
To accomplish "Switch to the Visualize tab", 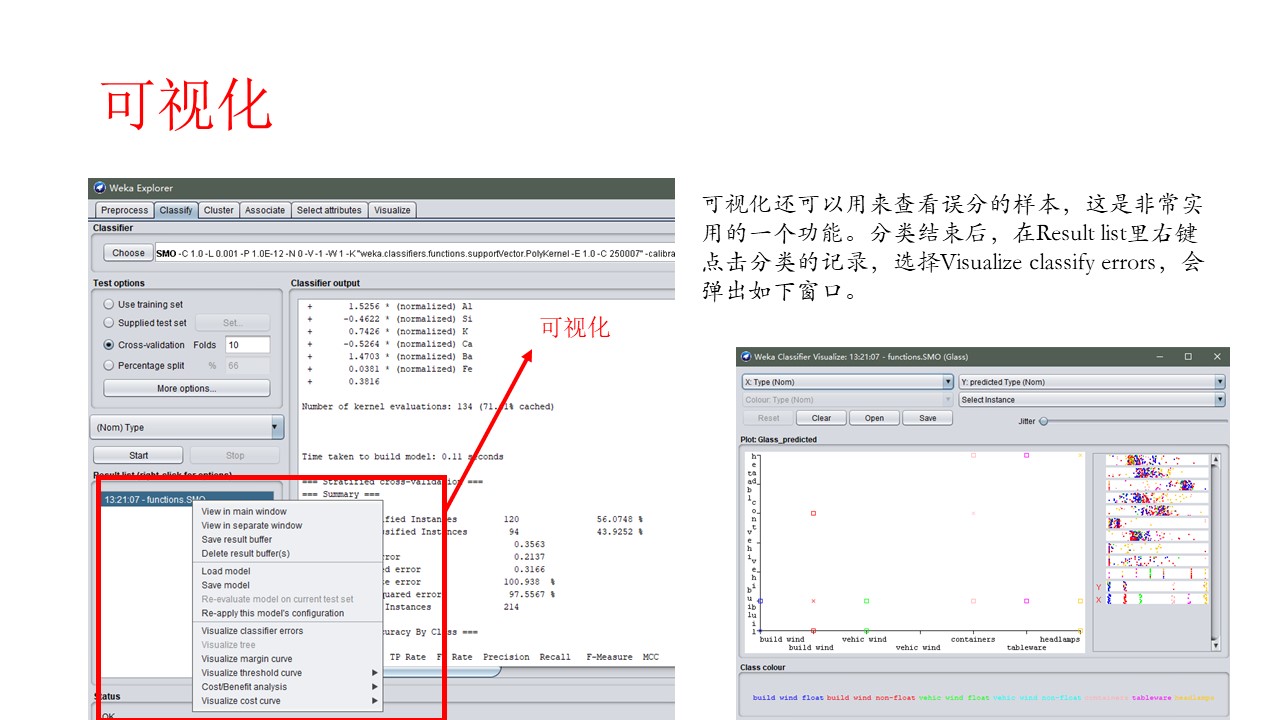I will [x=392, y=210].
